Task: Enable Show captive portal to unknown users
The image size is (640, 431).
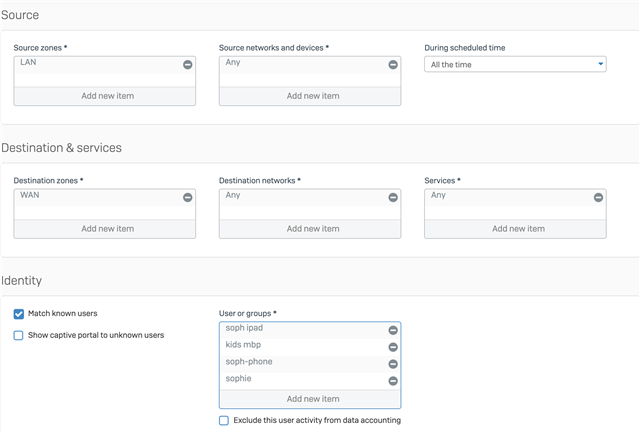Action: (x=19, y=336)
